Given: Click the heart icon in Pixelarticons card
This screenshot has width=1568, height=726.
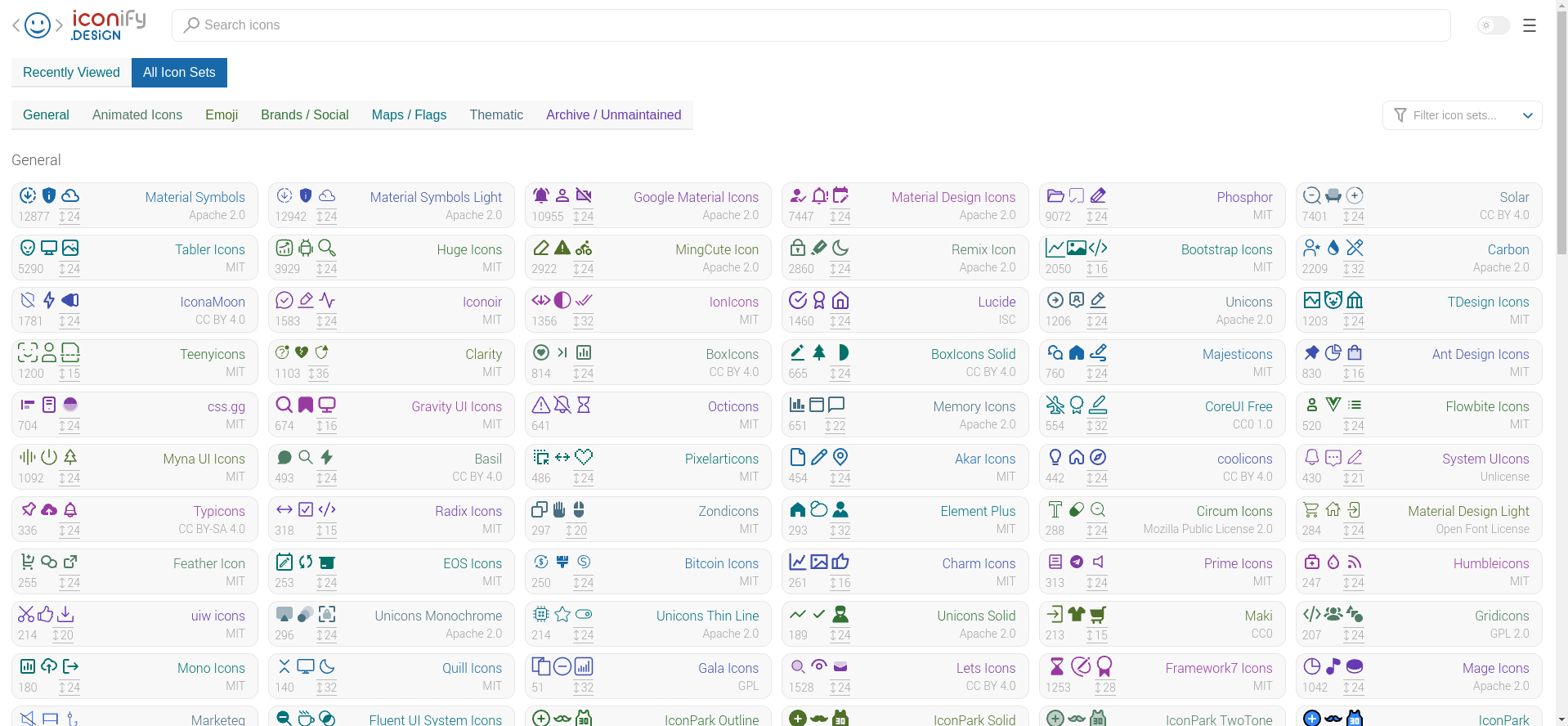Looking at the screenshot, I should pyautogui.click(x=584, y=457).
